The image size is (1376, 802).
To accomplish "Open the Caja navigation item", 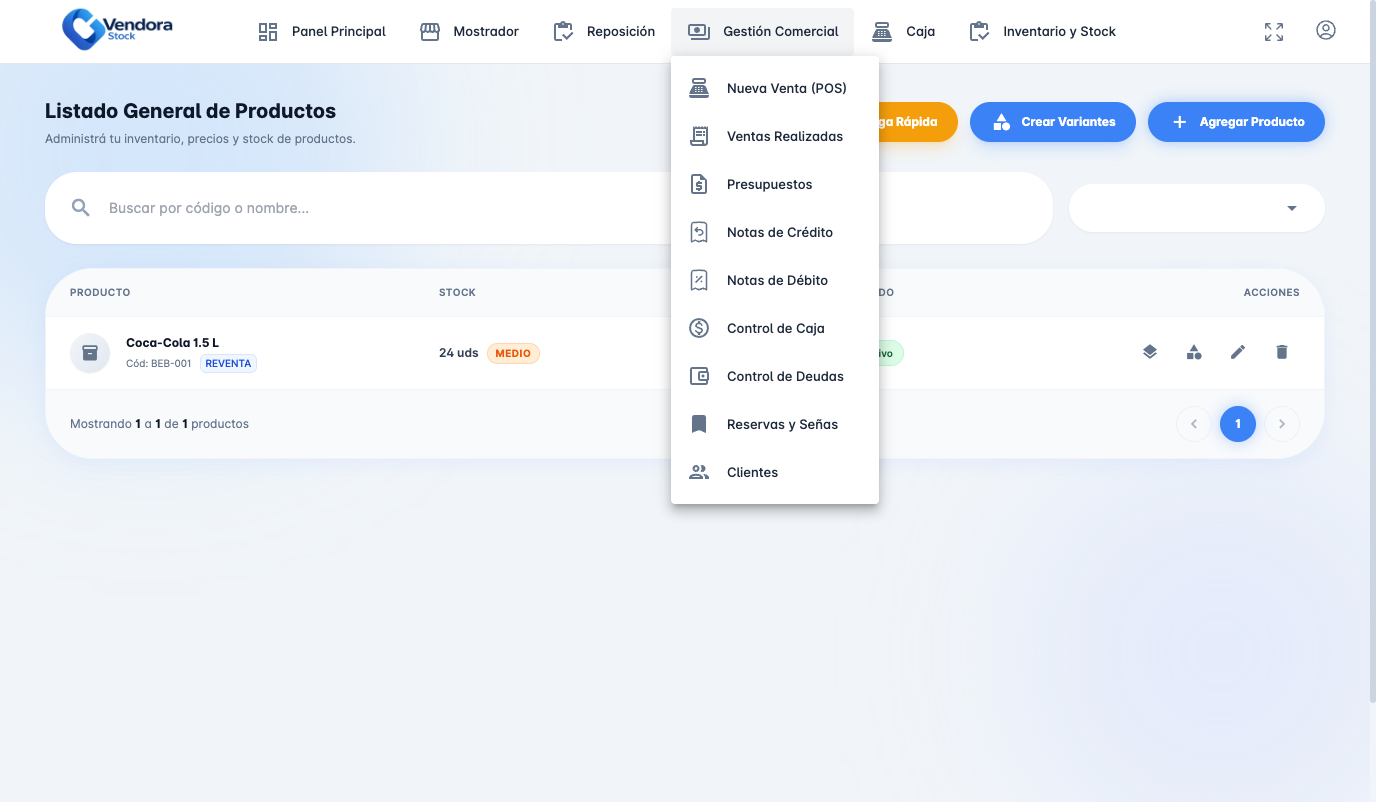I will coord(903,32).
